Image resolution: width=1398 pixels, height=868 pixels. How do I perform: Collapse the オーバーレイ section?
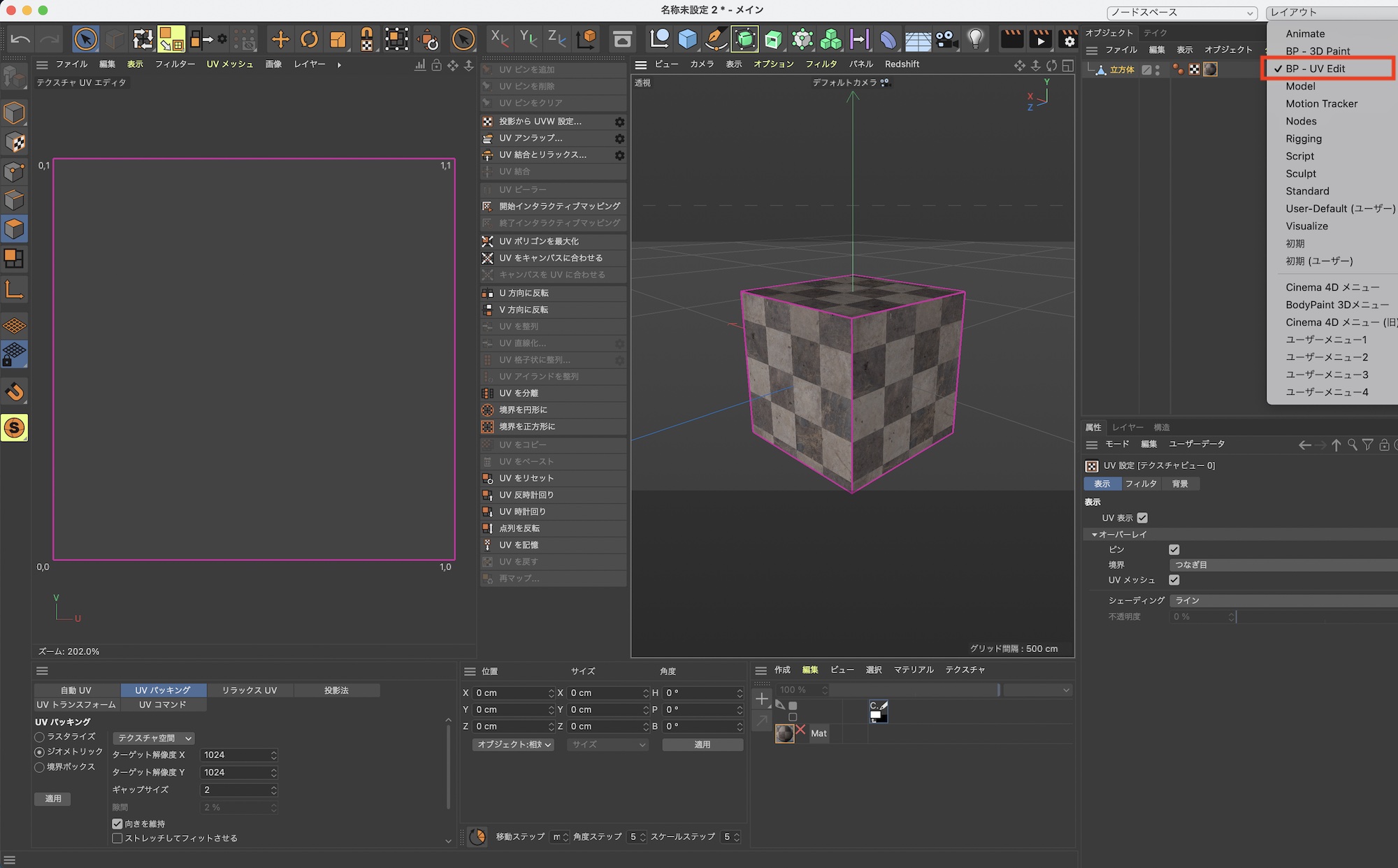[1094, 535]
